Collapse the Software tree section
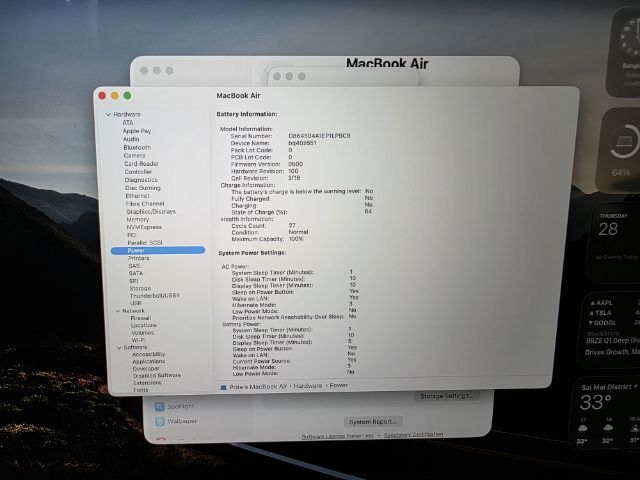The width and height of the screenshot is (640, 480). pyautogui.click(x=119, y=348)
